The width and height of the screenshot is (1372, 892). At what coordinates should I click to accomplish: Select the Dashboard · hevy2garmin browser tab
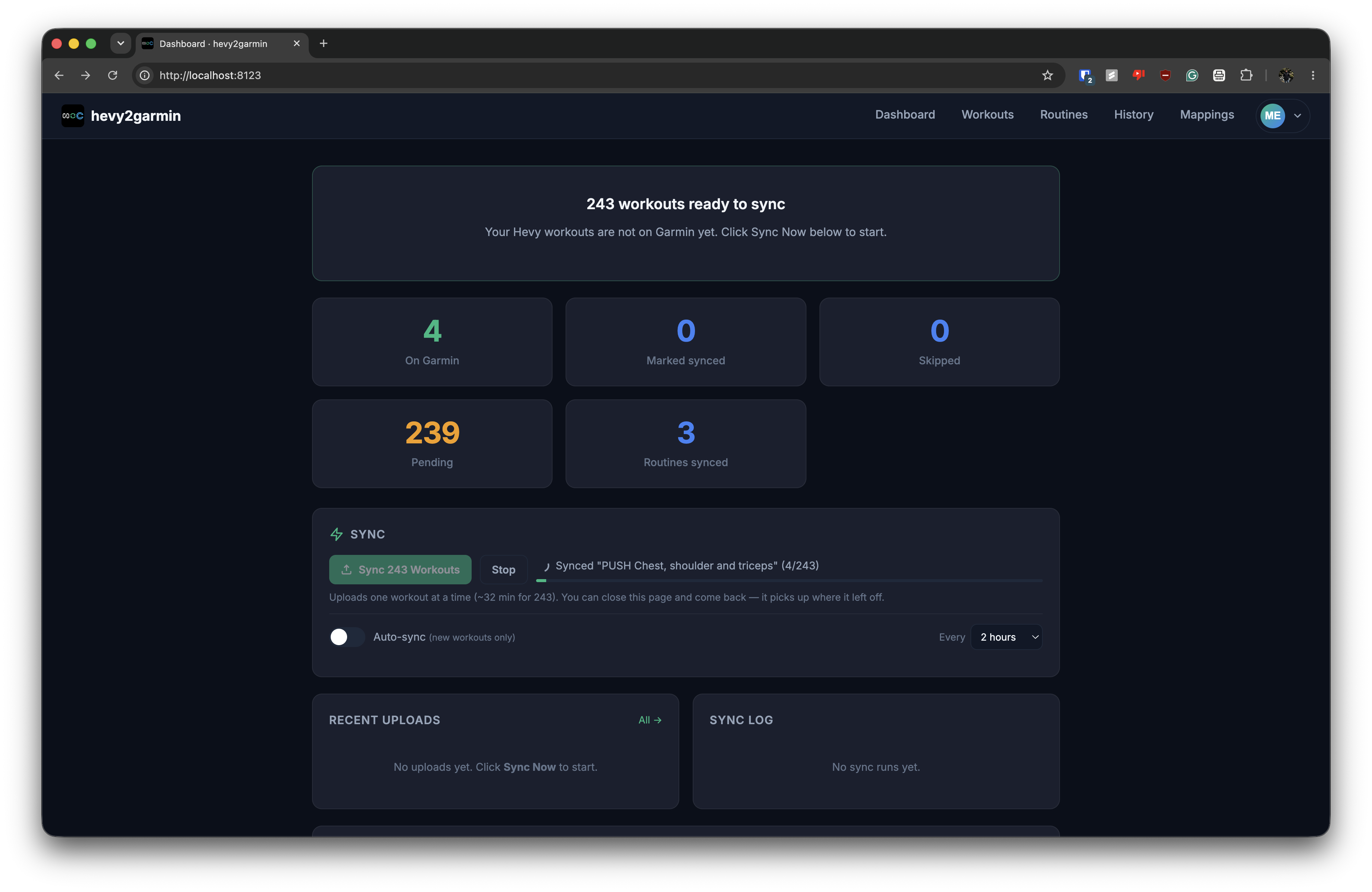click(x=222, y=43)
